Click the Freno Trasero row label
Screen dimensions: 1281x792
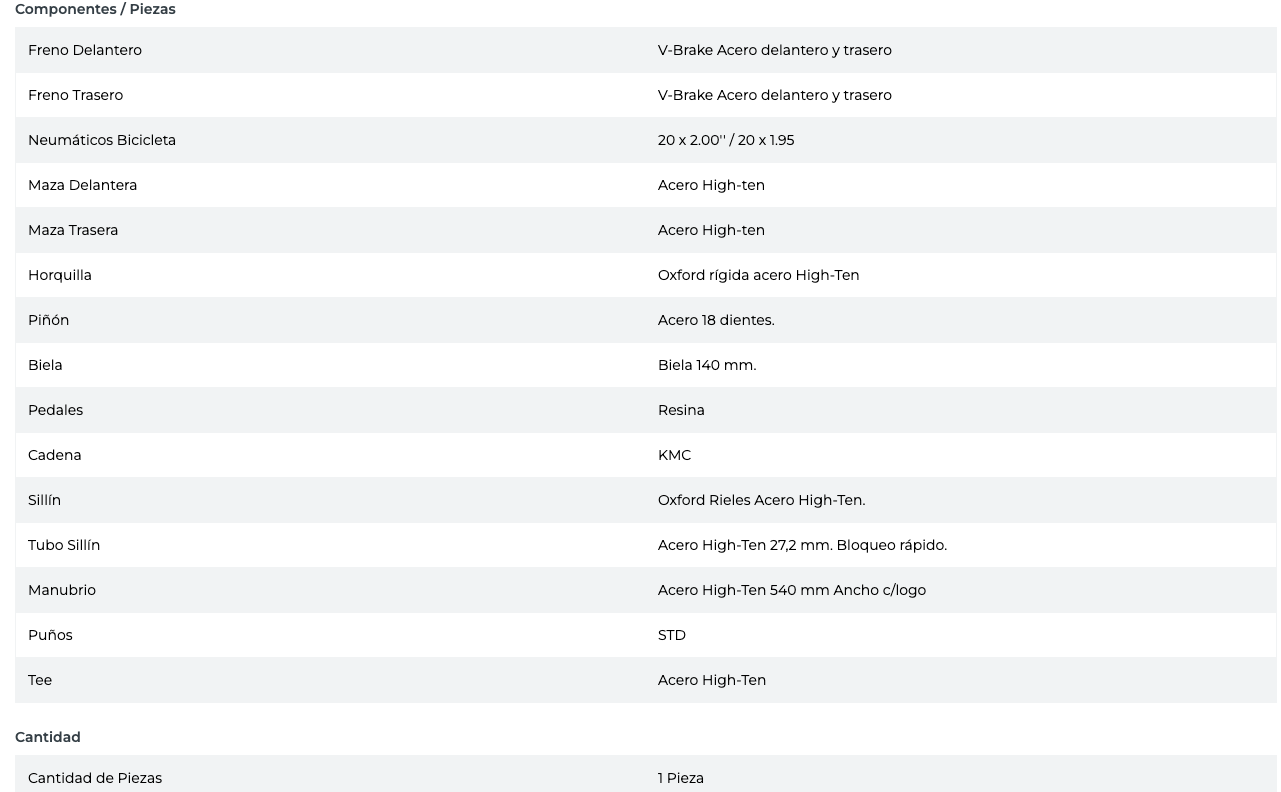[x=75, y=95]
